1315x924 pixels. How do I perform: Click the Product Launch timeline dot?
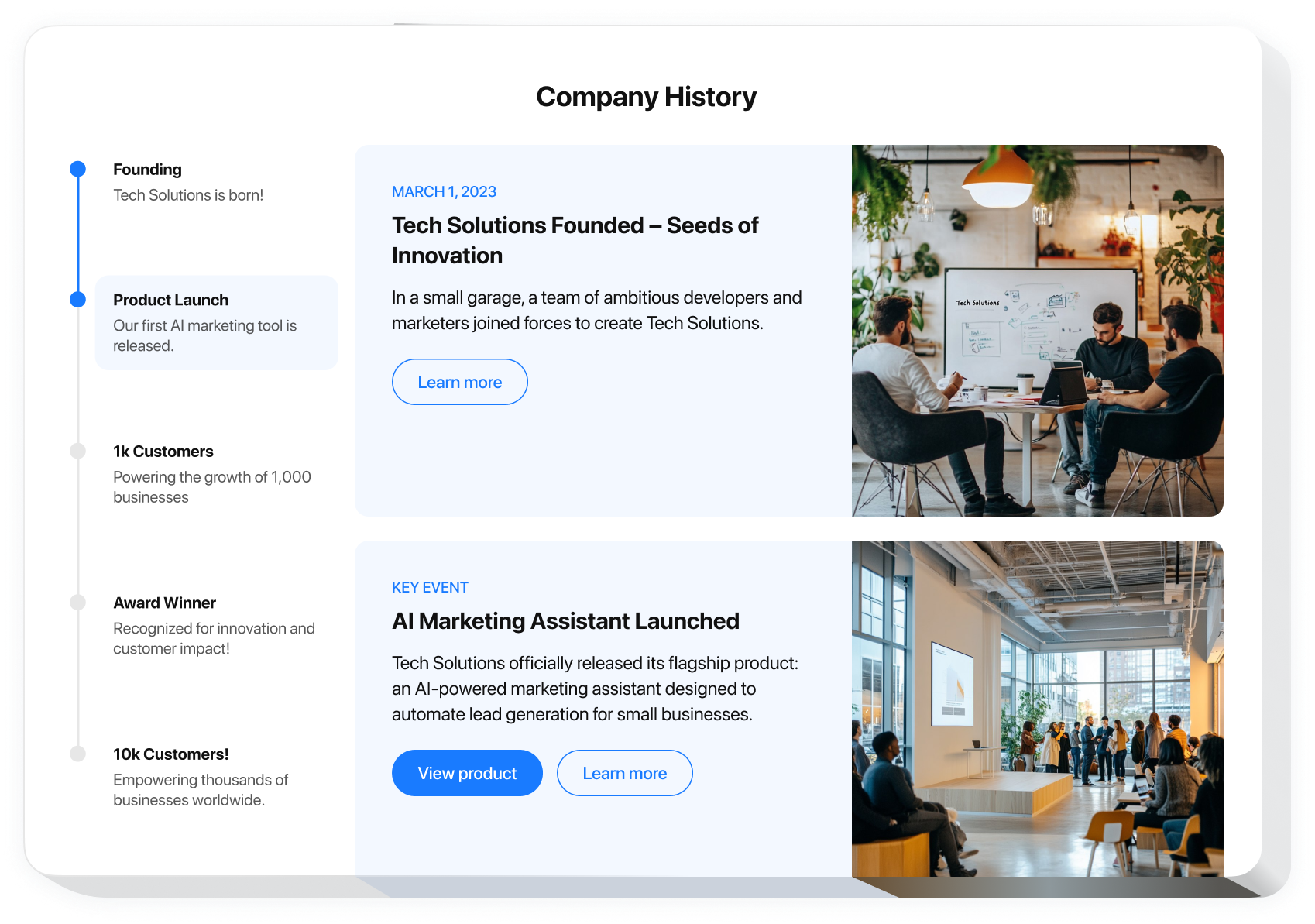tap(77, 300)
